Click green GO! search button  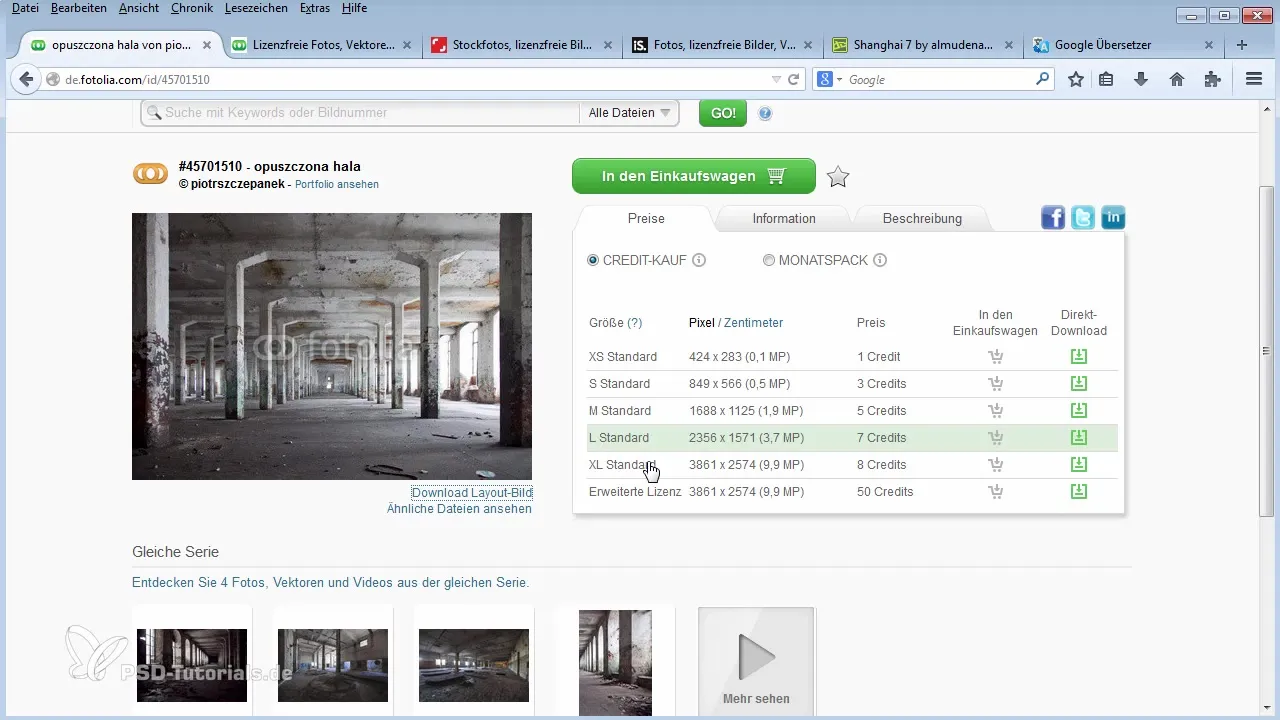[x=723, y=113]
